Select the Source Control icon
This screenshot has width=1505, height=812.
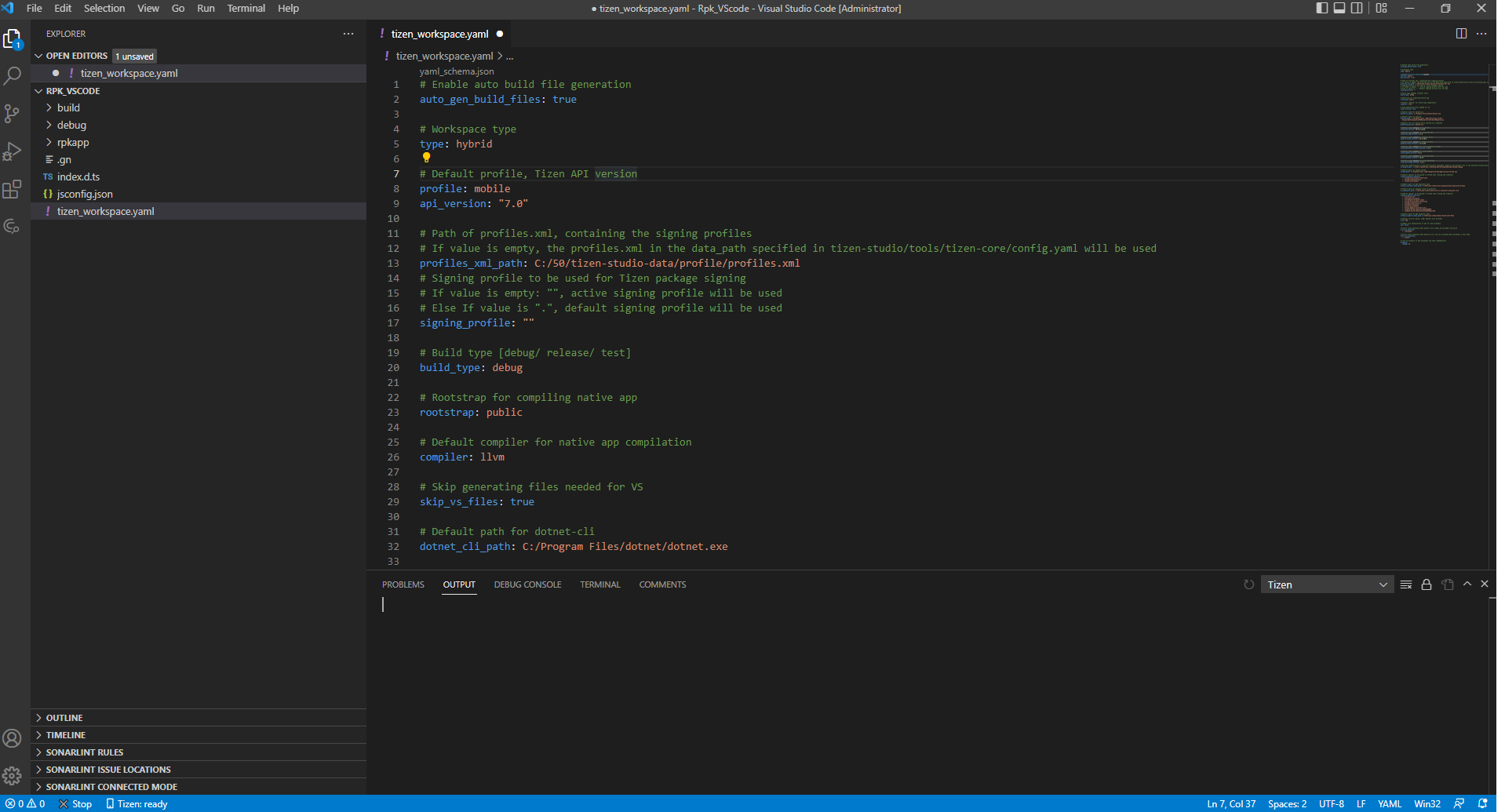pyautogui.click(x=13, y=114)
